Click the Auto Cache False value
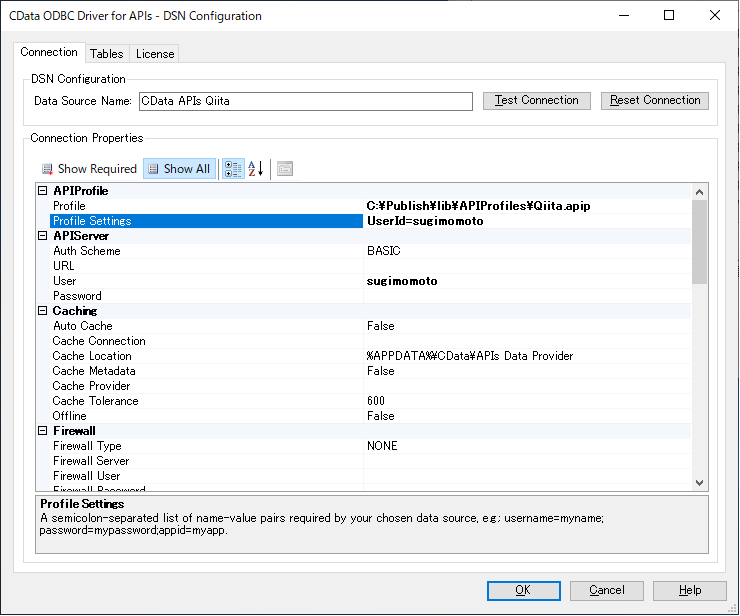Image resolution: width=740 pixels, height=616 pixels. click(x=380, y=326)
